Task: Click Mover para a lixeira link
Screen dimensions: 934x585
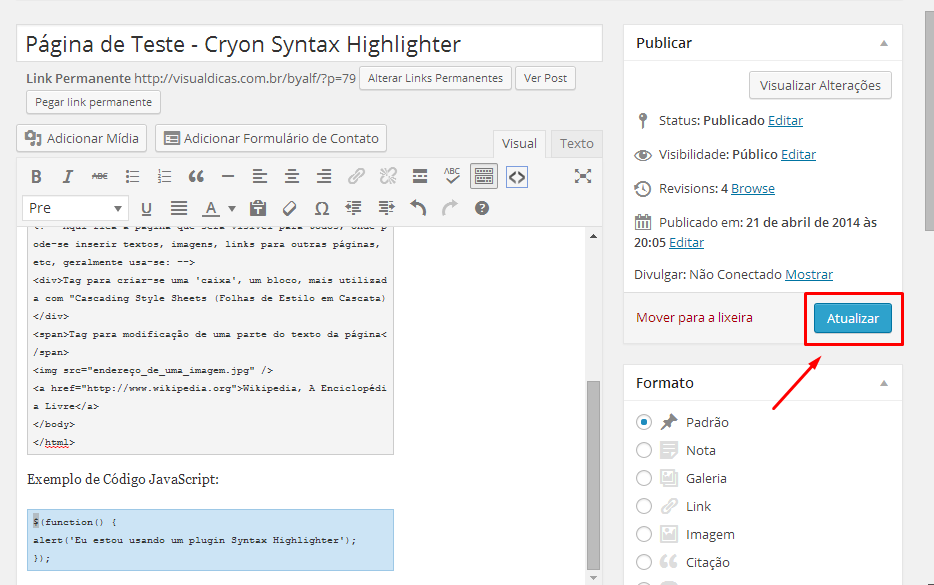Action: click(x=694, y=318)
